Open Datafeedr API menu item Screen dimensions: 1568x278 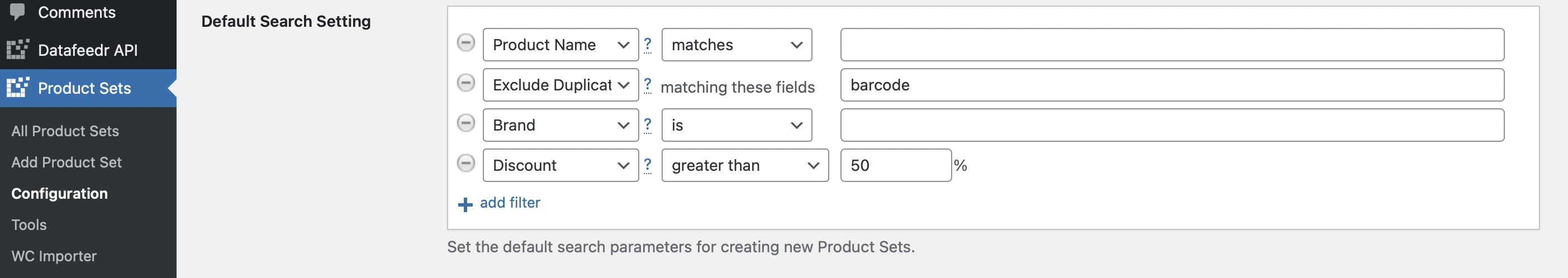(88, 50)
